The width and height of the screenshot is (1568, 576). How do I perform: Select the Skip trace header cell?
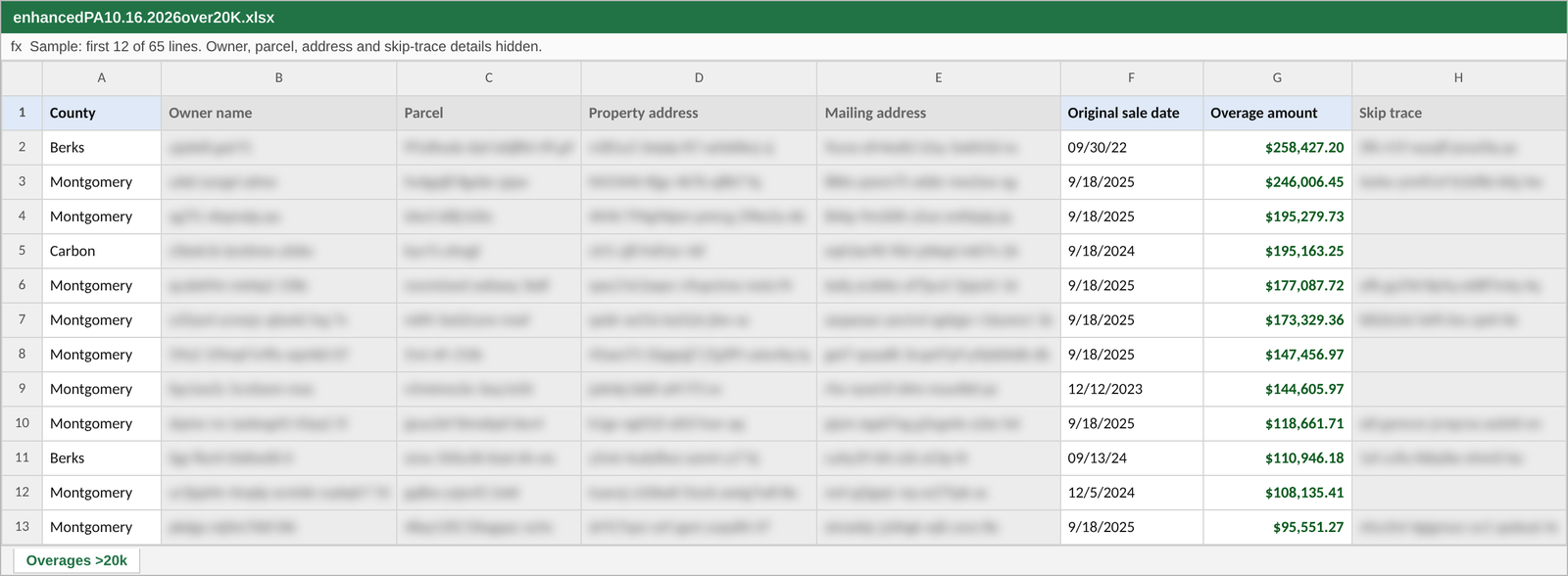[1458, 113]
